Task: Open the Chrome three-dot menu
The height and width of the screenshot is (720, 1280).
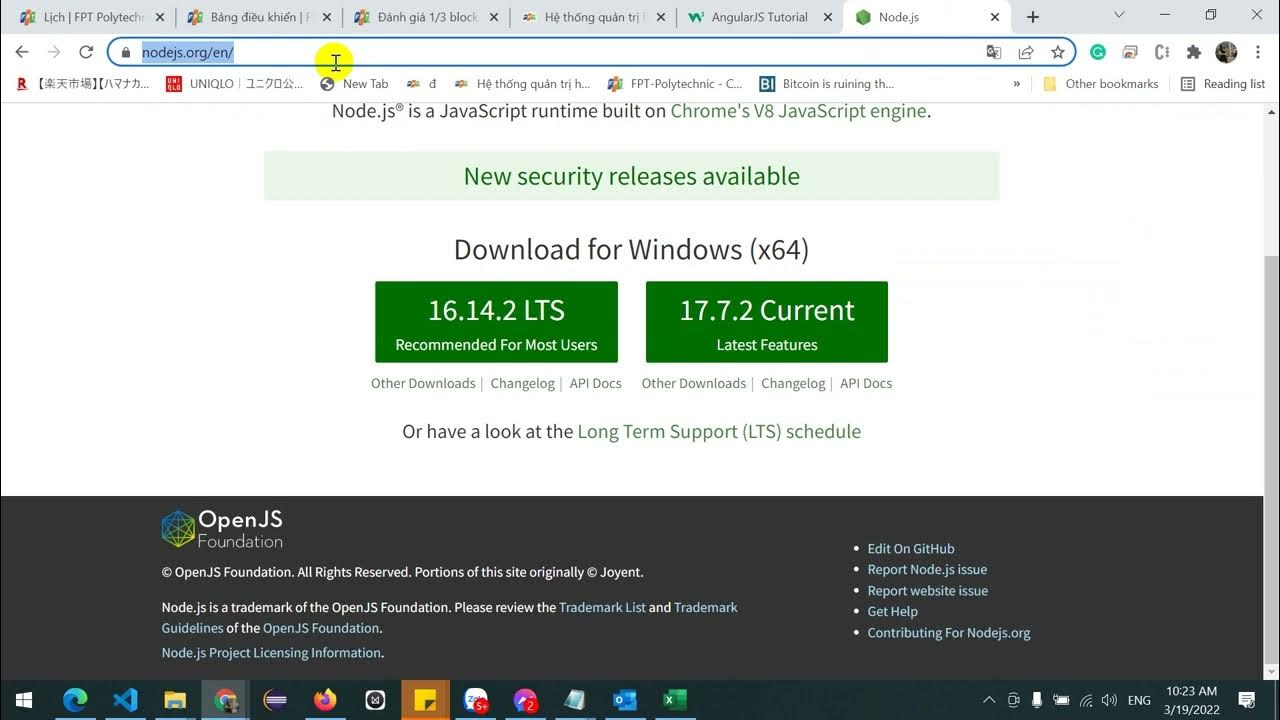Action: (x=1258, y=52)
